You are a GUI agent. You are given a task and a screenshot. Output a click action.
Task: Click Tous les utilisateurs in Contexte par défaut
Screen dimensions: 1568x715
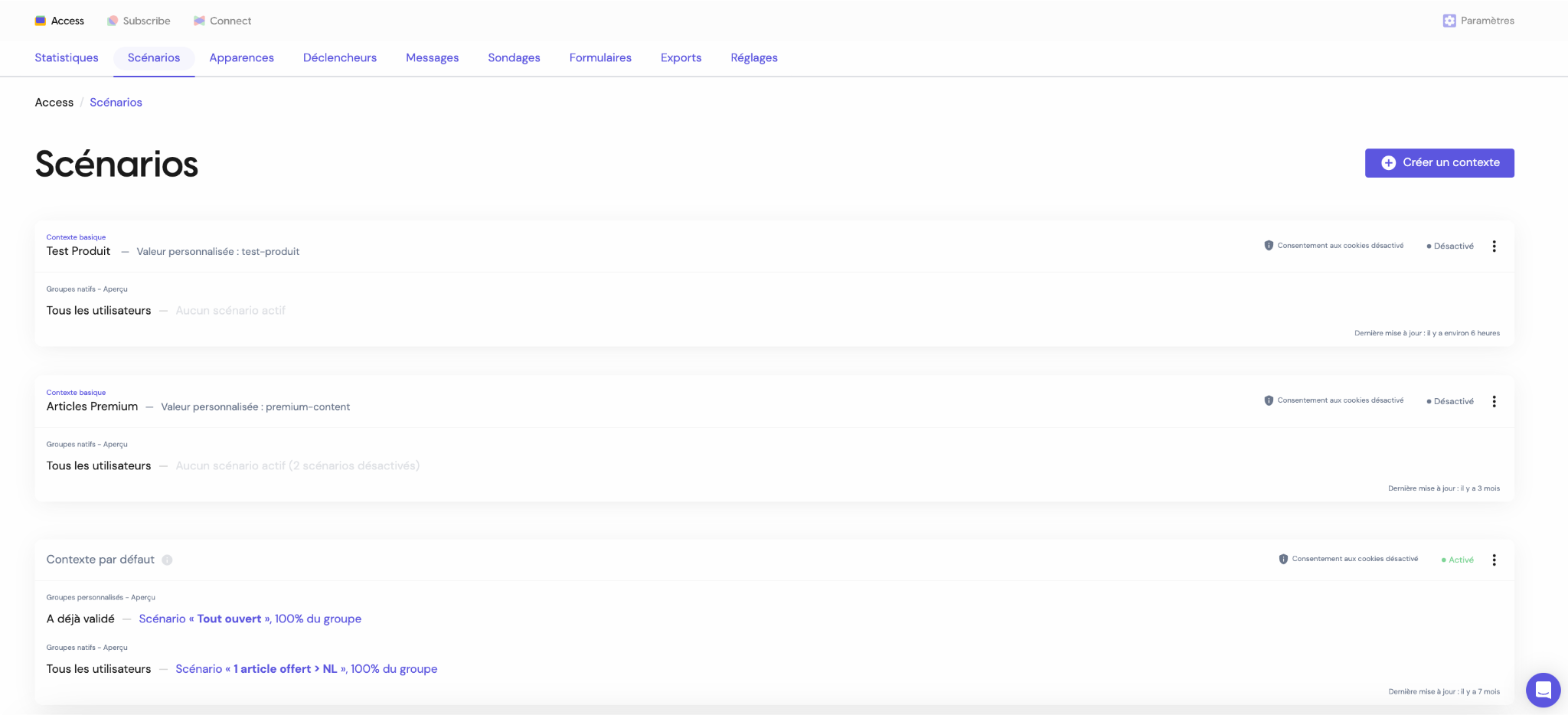point(99,669)
